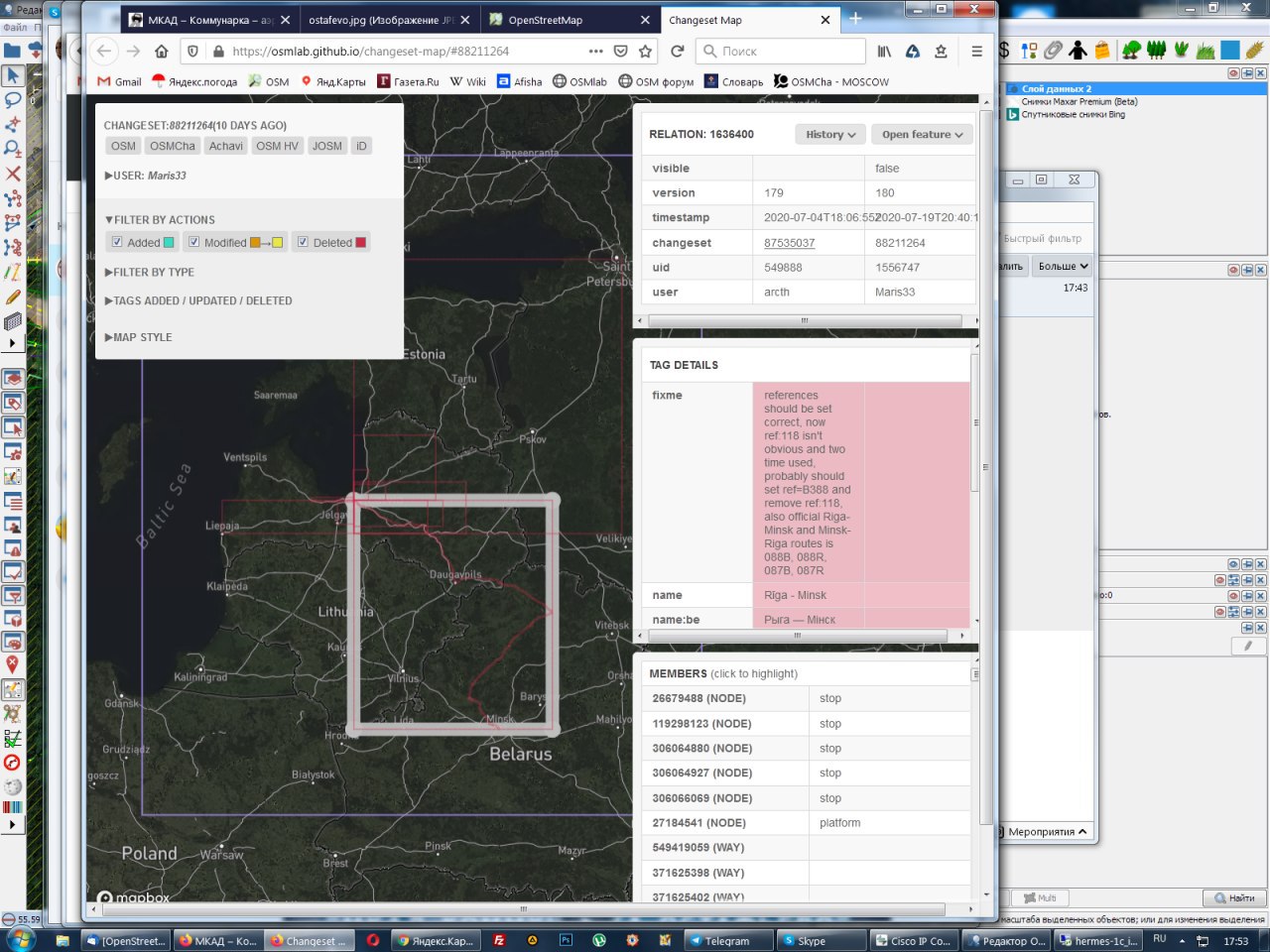Open the Газета.Ru bookmark
The height and width of the screenshot is (952, 1270).
[x=408, y=81]
